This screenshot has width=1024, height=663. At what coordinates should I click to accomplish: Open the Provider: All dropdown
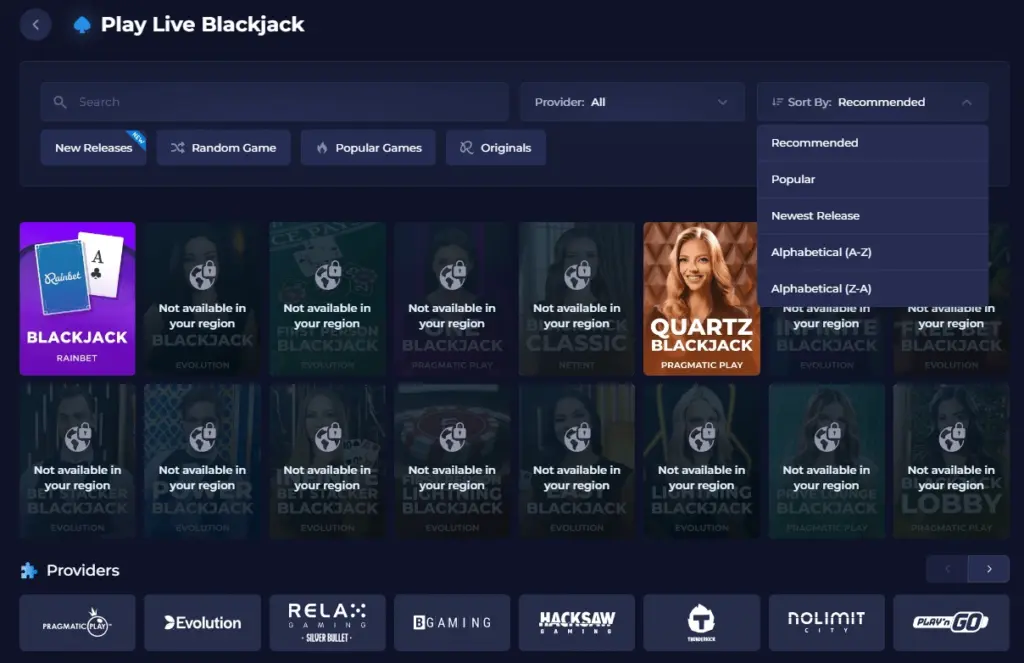point(632,102)
